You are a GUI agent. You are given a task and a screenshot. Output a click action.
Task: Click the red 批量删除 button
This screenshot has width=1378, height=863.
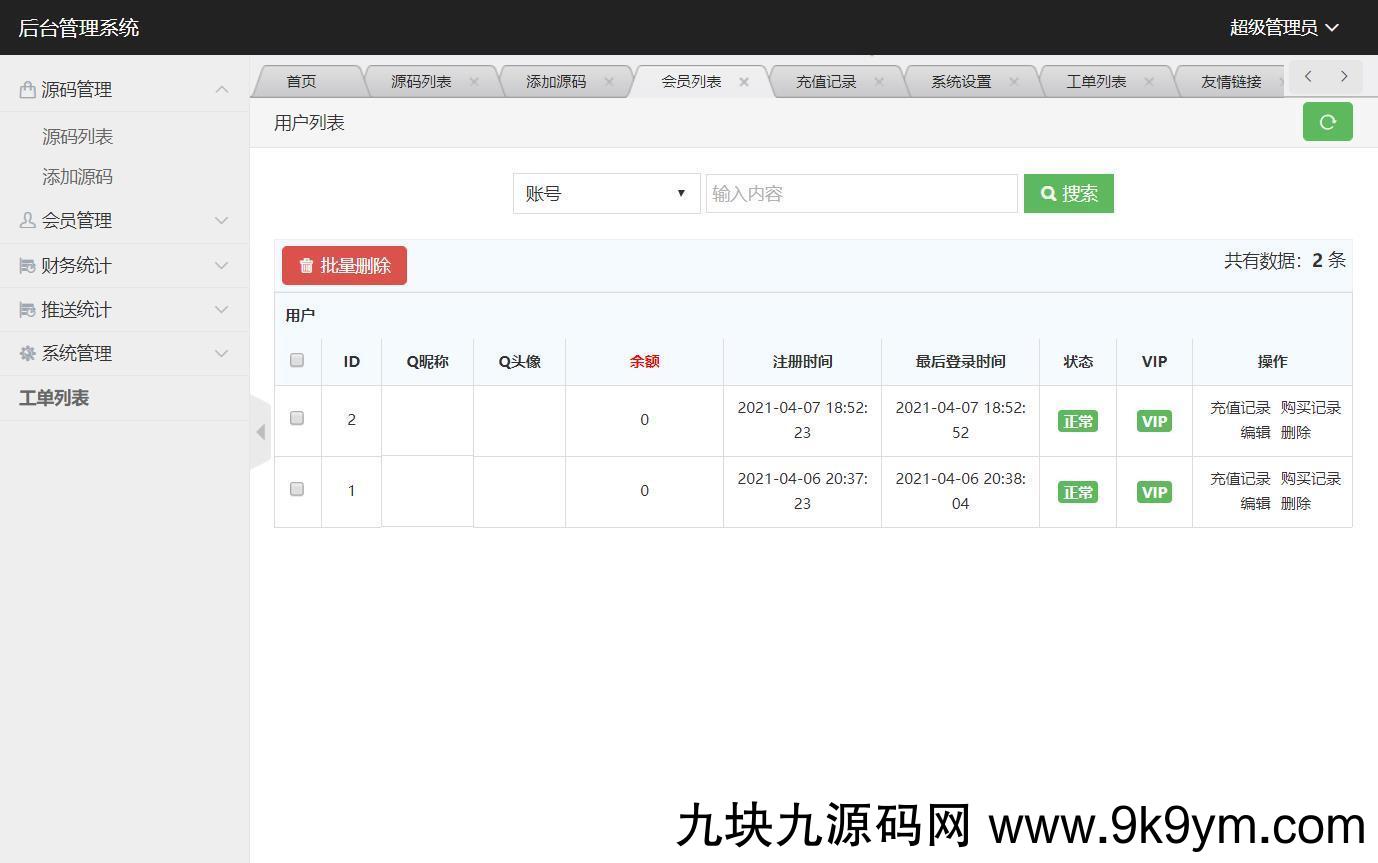coord(344,266)
